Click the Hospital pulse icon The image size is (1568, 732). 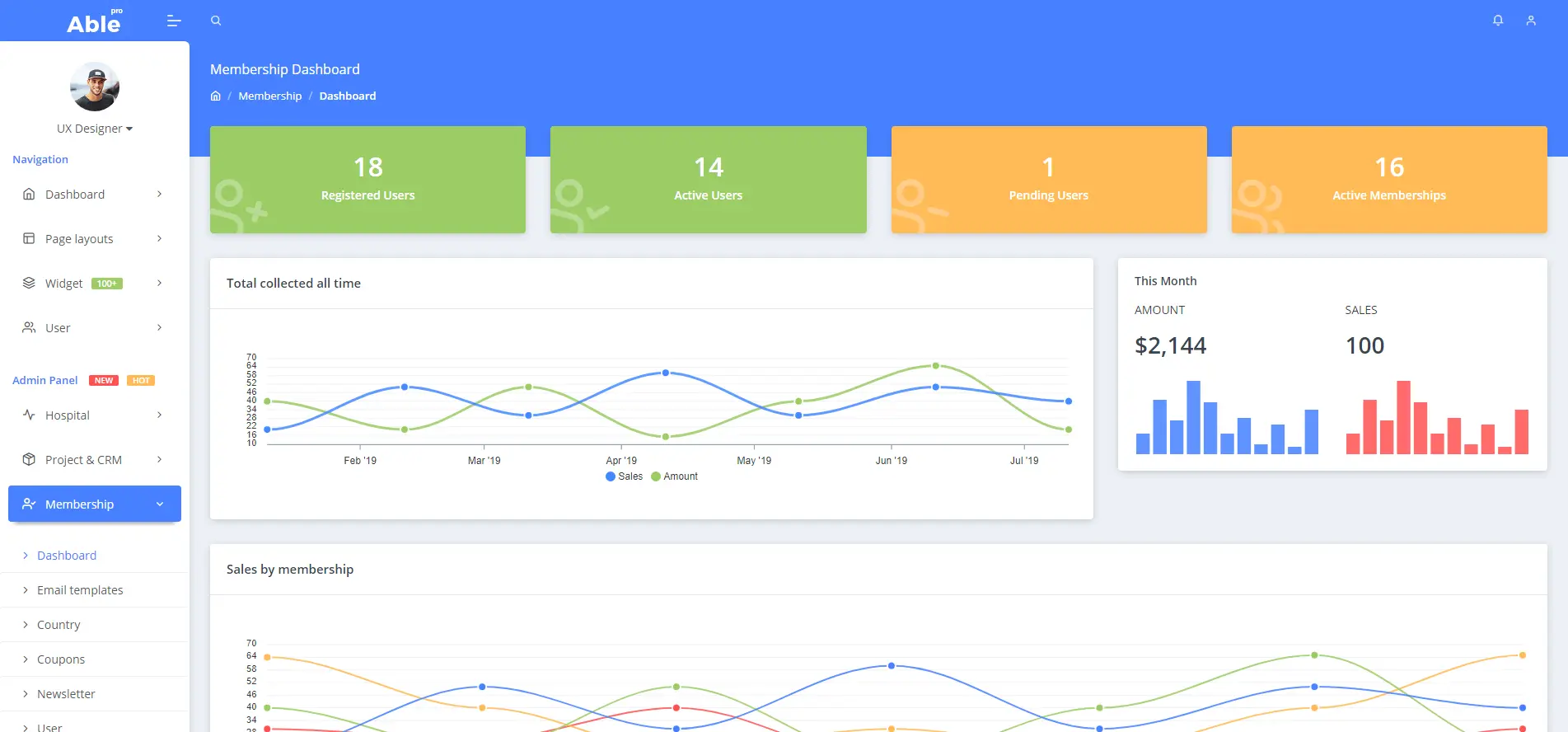[29, 415]
